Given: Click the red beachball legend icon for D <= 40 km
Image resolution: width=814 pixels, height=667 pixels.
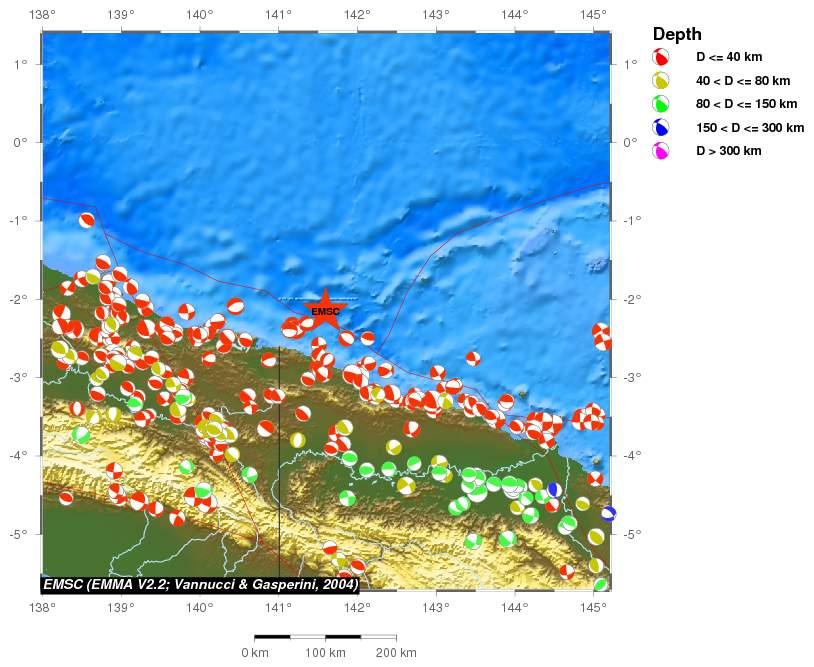Looking at the screenshot, I should (661, 57).
